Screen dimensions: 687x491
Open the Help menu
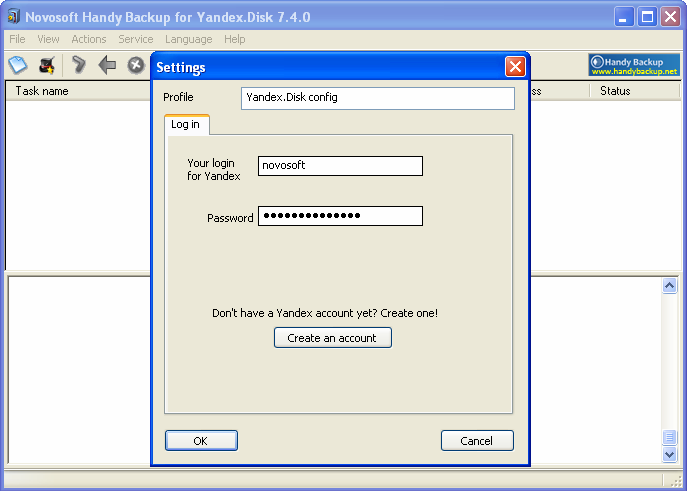coord(235,39)
